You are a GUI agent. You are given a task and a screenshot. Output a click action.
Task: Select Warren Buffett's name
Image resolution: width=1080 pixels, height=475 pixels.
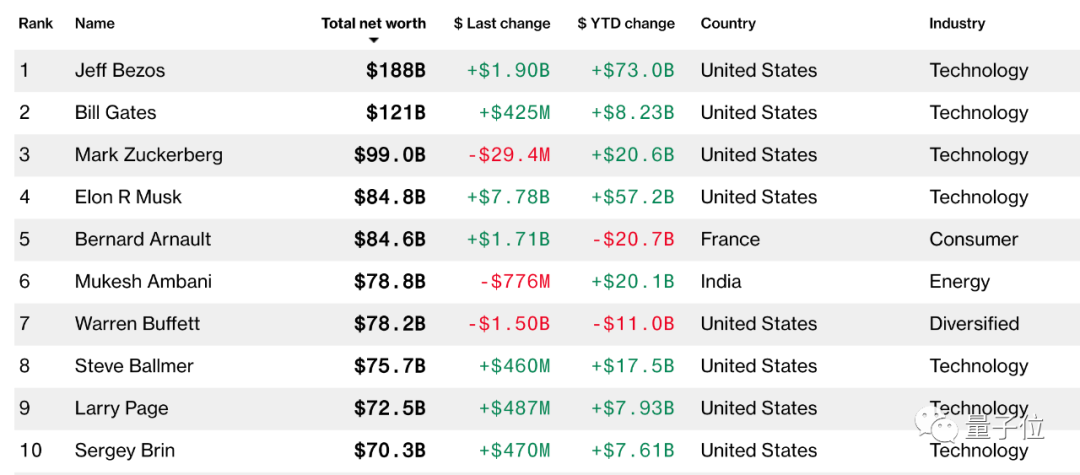[x=137, y=324]
